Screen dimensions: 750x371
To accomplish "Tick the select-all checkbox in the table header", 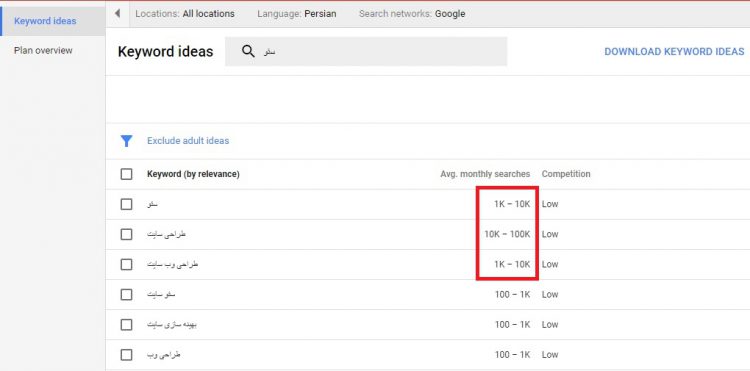I will (126, 174).
